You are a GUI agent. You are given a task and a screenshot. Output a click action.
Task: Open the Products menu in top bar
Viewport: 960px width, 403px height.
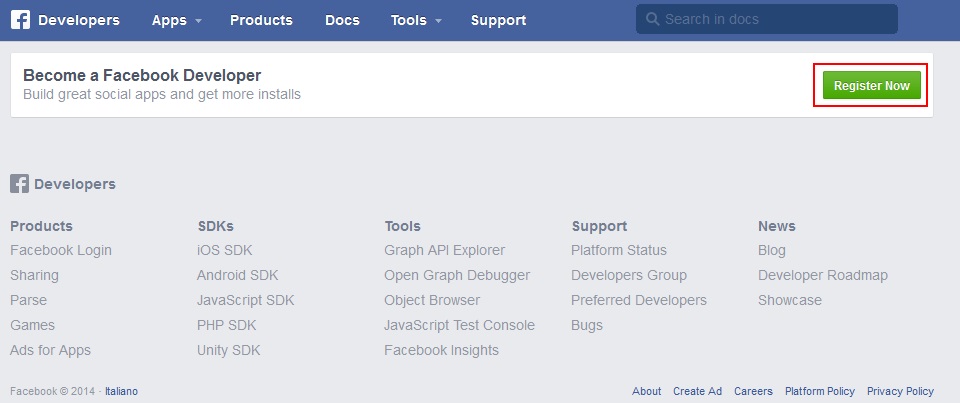click(x=261, y=20)
